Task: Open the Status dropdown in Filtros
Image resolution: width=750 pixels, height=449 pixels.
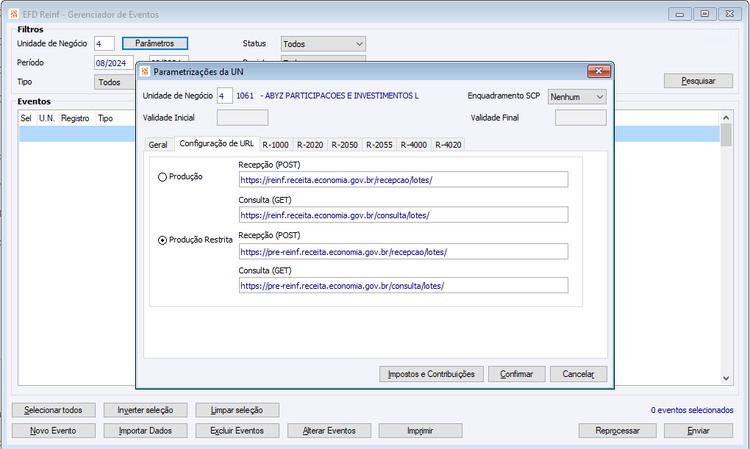Action: point(323,44)
